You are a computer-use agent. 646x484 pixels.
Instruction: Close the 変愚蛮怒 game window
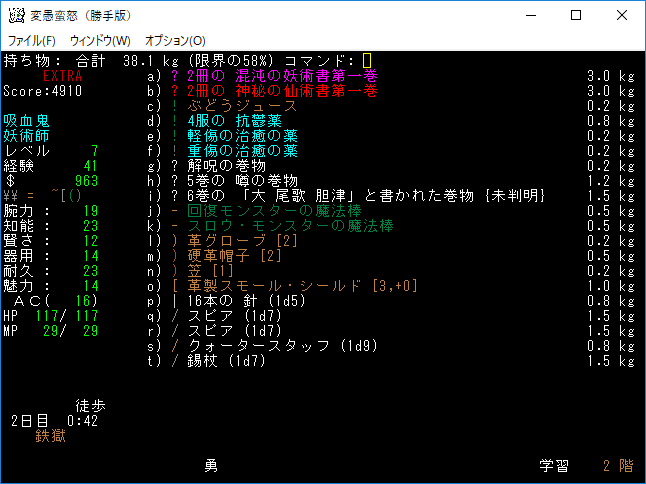(x=622, y=15)
